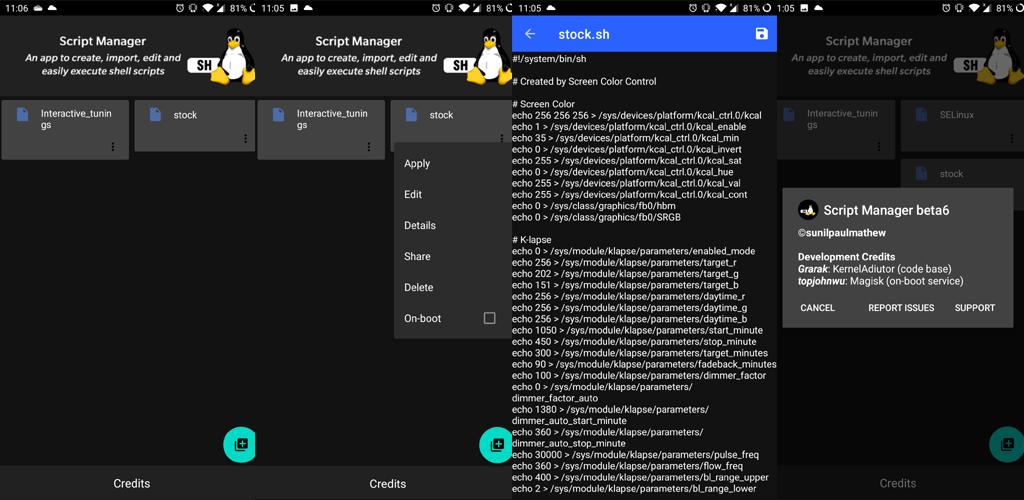The image size is (1024, 500).
Task: Click the stock.sh title in the editor toolbar
Action: [584, 34]
